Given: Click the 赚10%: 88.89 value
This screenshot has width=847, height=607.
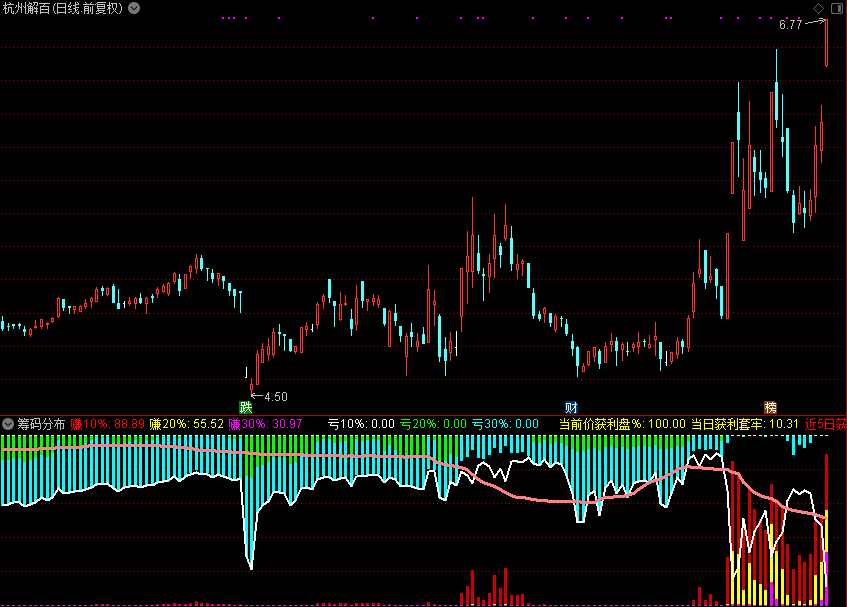Looking at the screenshot, I should (107, 424).
